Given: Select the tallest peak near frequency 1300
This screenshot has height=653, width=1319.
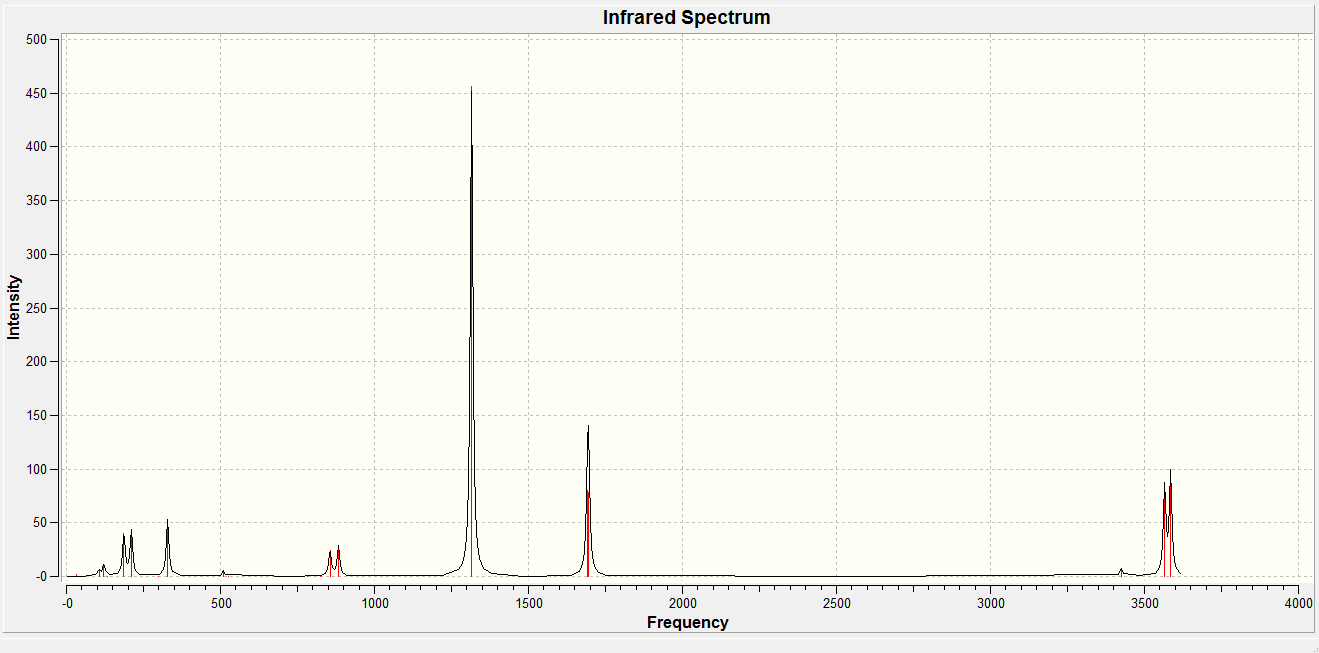Looking at the screenshot, I should [471, 330].
